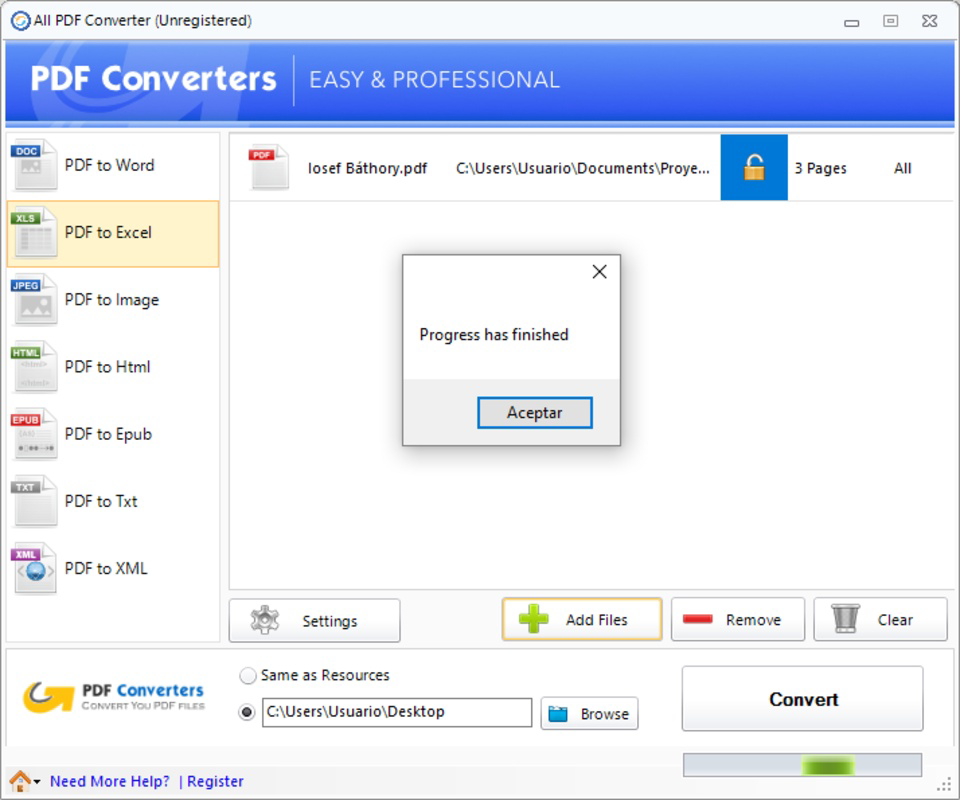This screenshot has height=800, width=960.
Task: Switch to PDF to Txt mode
Action: 113,502
